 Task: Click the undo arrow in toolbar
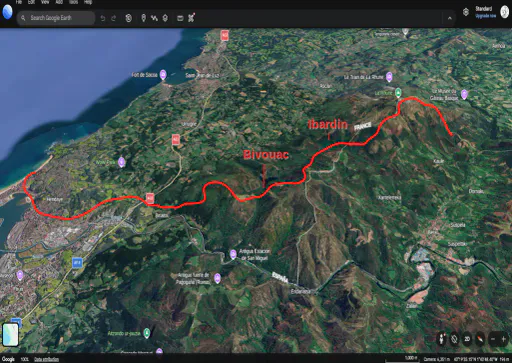pos(103,18)
